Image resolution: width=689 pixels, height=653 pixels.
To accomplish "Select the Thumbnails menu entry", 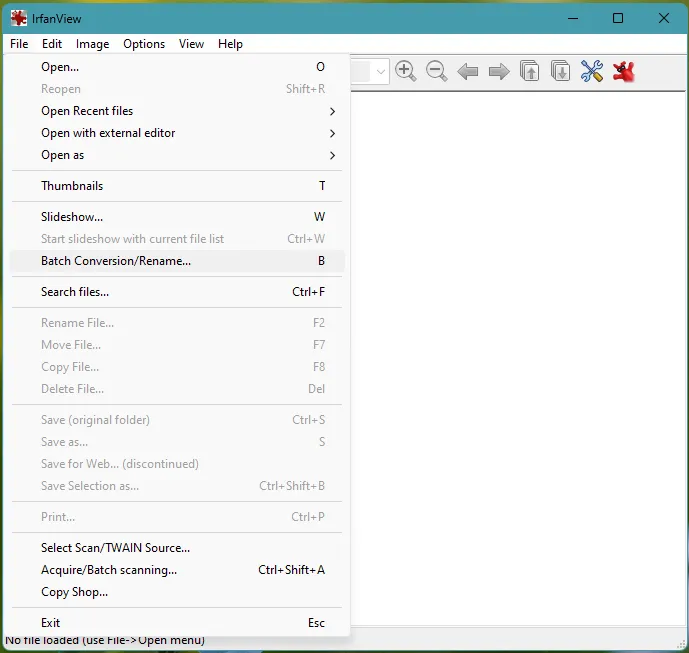I will point(177,186).
